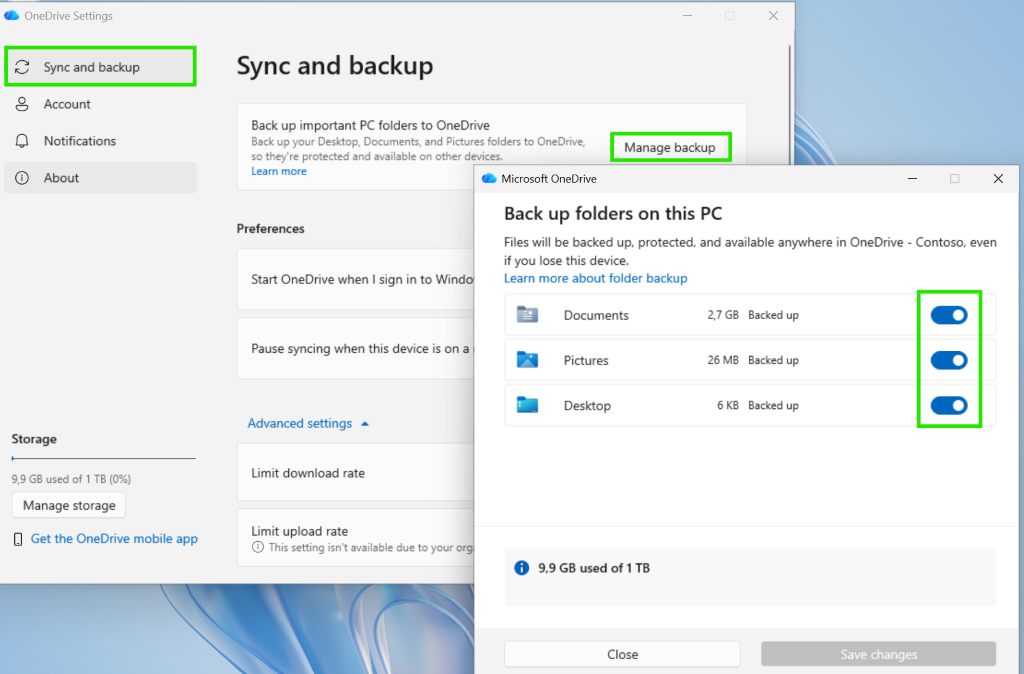Open Learn more about folder backup link
This screenshot has width=1024, height=674.
[x=596, y=278]
